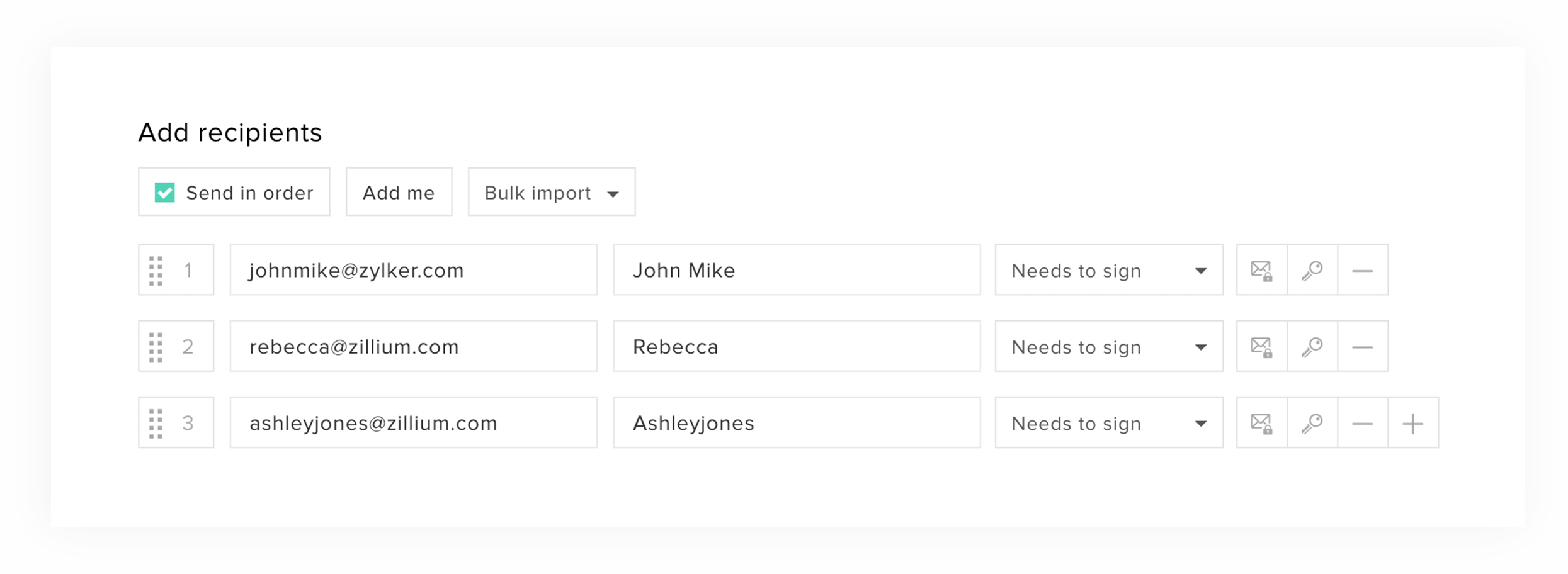This screenshot has height=574, width=1568.
Task: Remove recipient Ashleyjones with minus icon
Action: click(x=1363, y=424)
